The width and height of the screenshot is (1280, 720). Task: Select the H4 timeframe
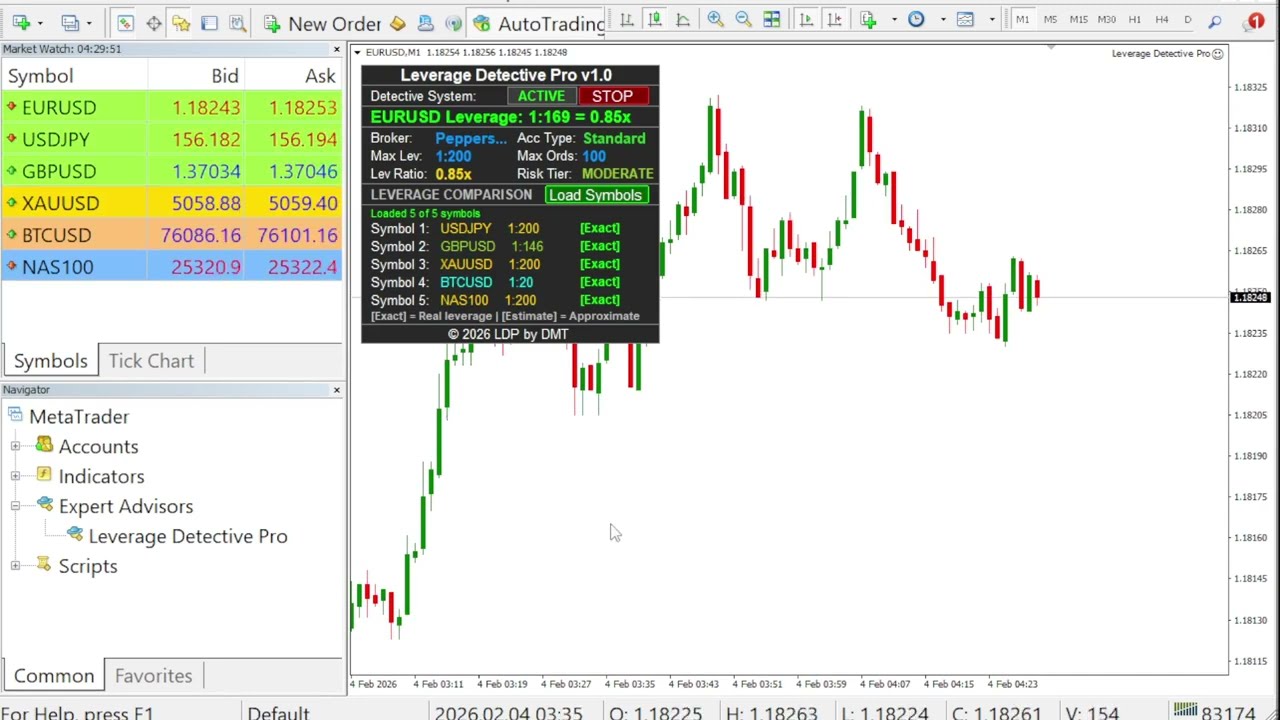click(1162, 20)
